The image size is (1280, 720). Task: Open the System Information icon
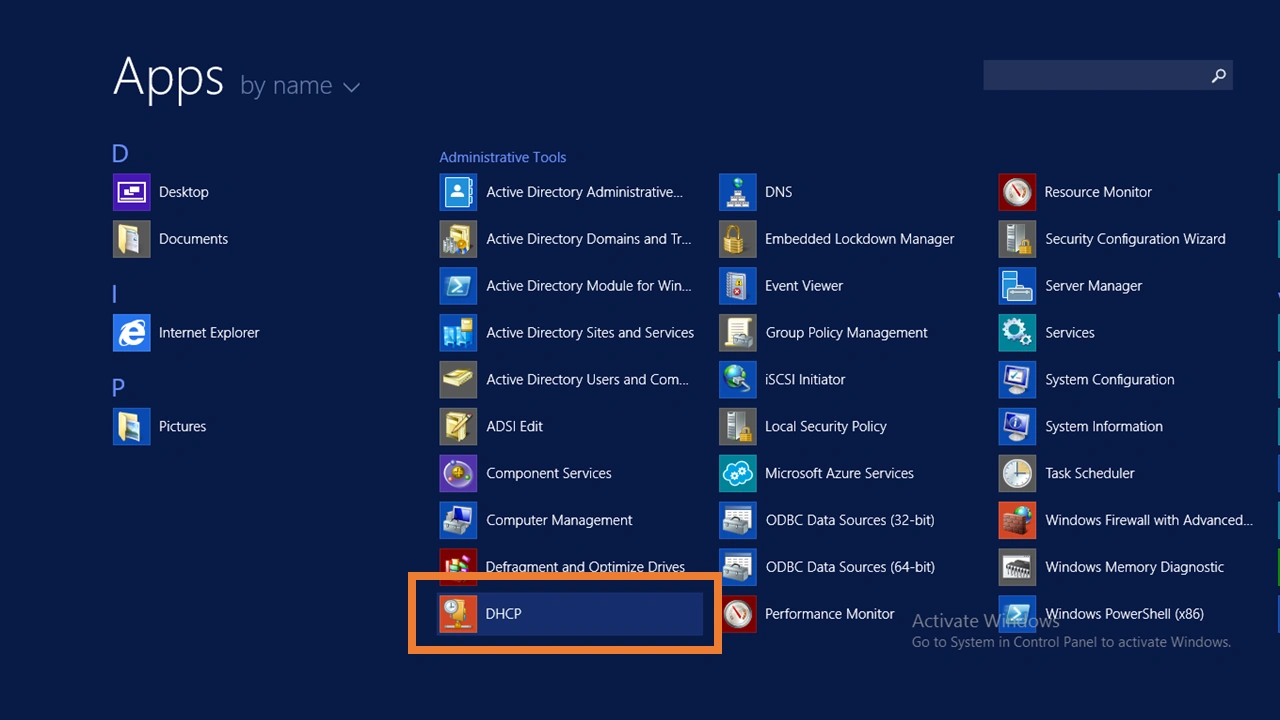[1017, 426]
